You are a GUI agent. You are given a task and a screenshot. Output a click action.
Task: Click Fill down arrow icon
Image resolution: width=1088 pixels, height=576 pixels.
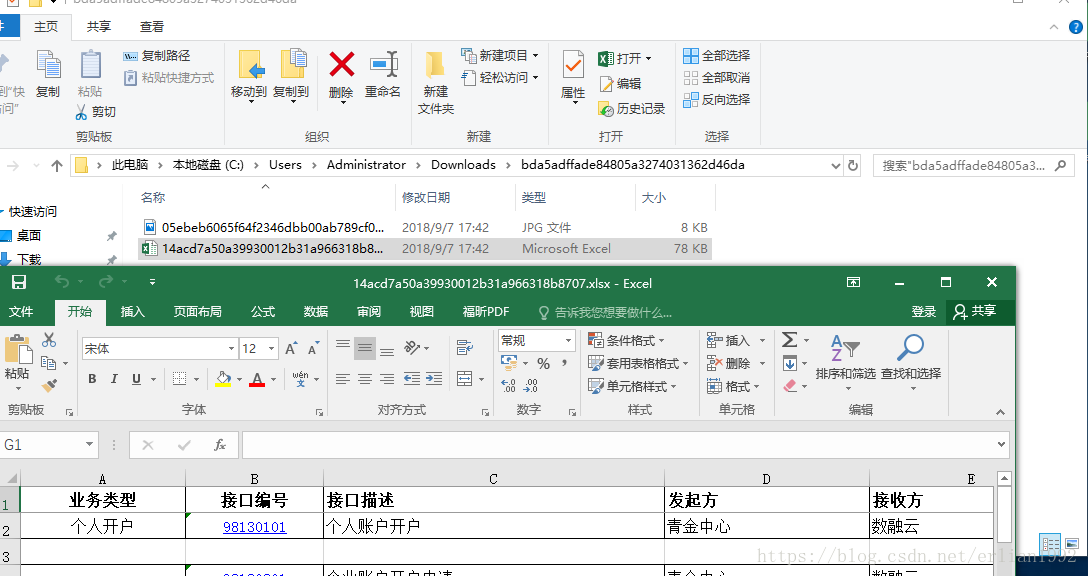(x=790, y=363)
